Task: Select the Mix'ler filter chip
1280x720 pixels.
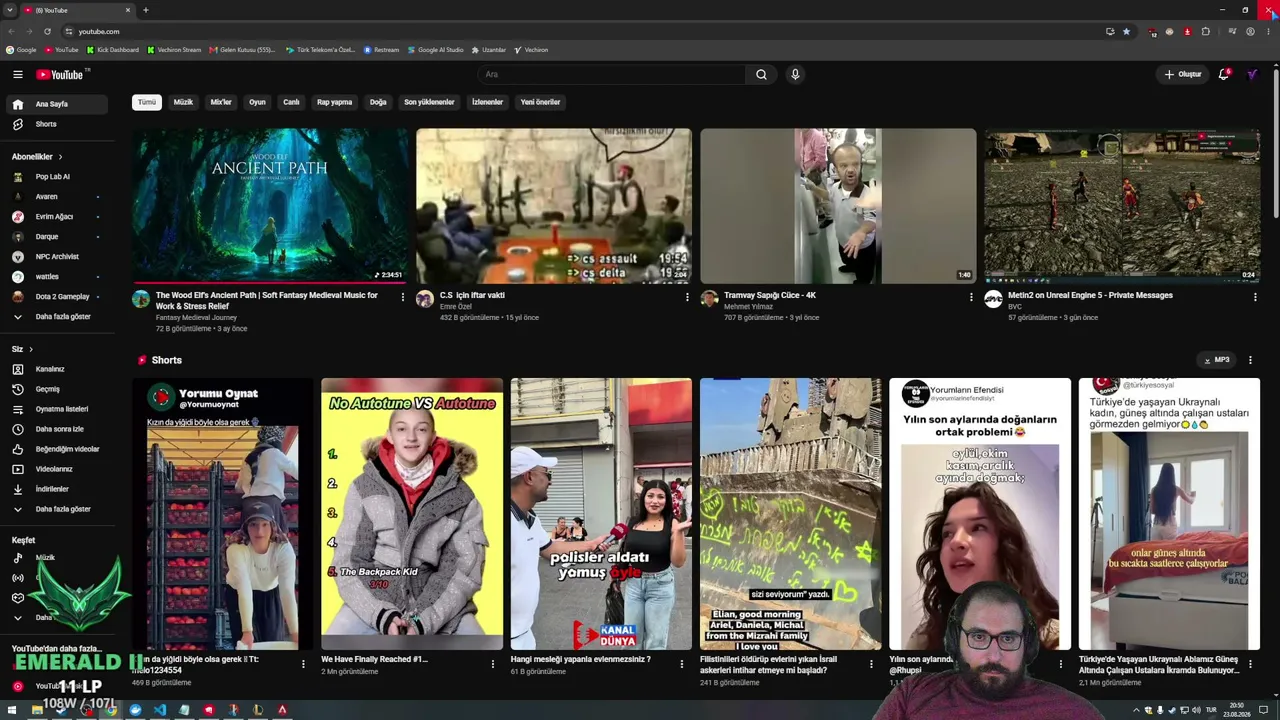Action: point(221,102)
